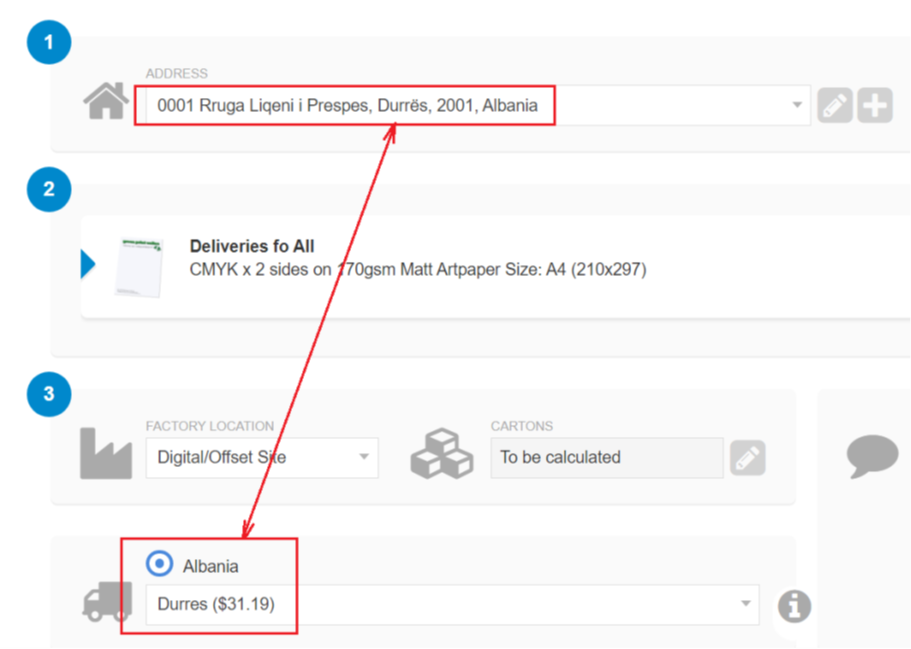Open the Durres ($31.19) shipping dropdown

click(x=452, y=604)
